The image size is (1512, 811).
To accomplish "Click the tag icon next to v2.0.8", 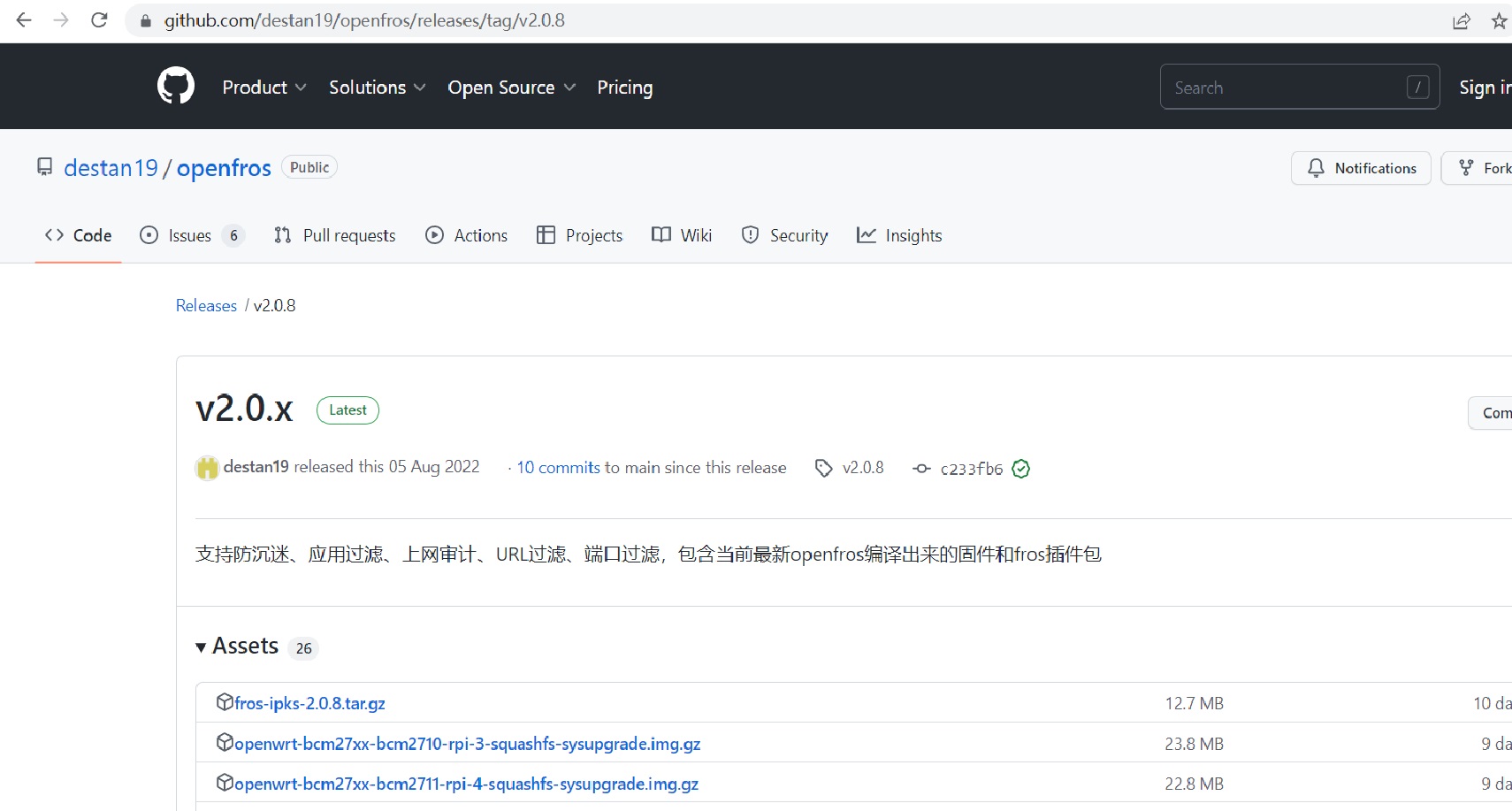I will [x=823, y=468].
